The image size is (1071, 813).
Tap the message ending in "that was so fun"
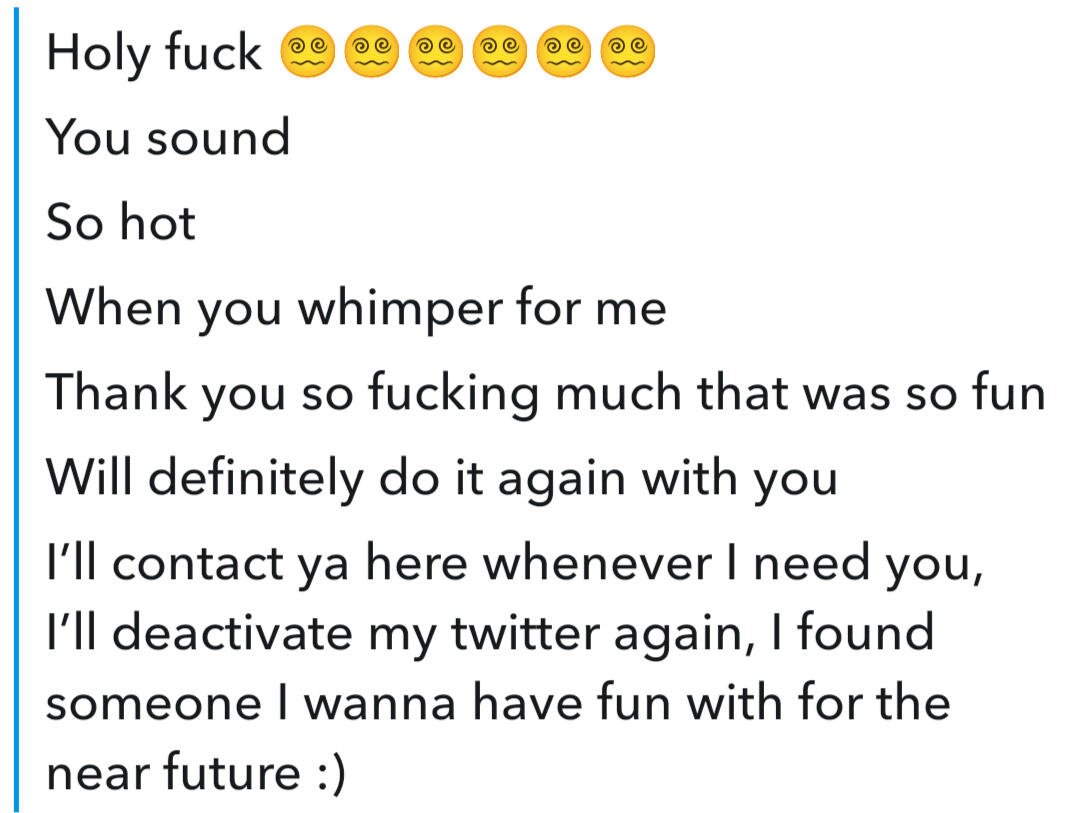tap(545, 394)
